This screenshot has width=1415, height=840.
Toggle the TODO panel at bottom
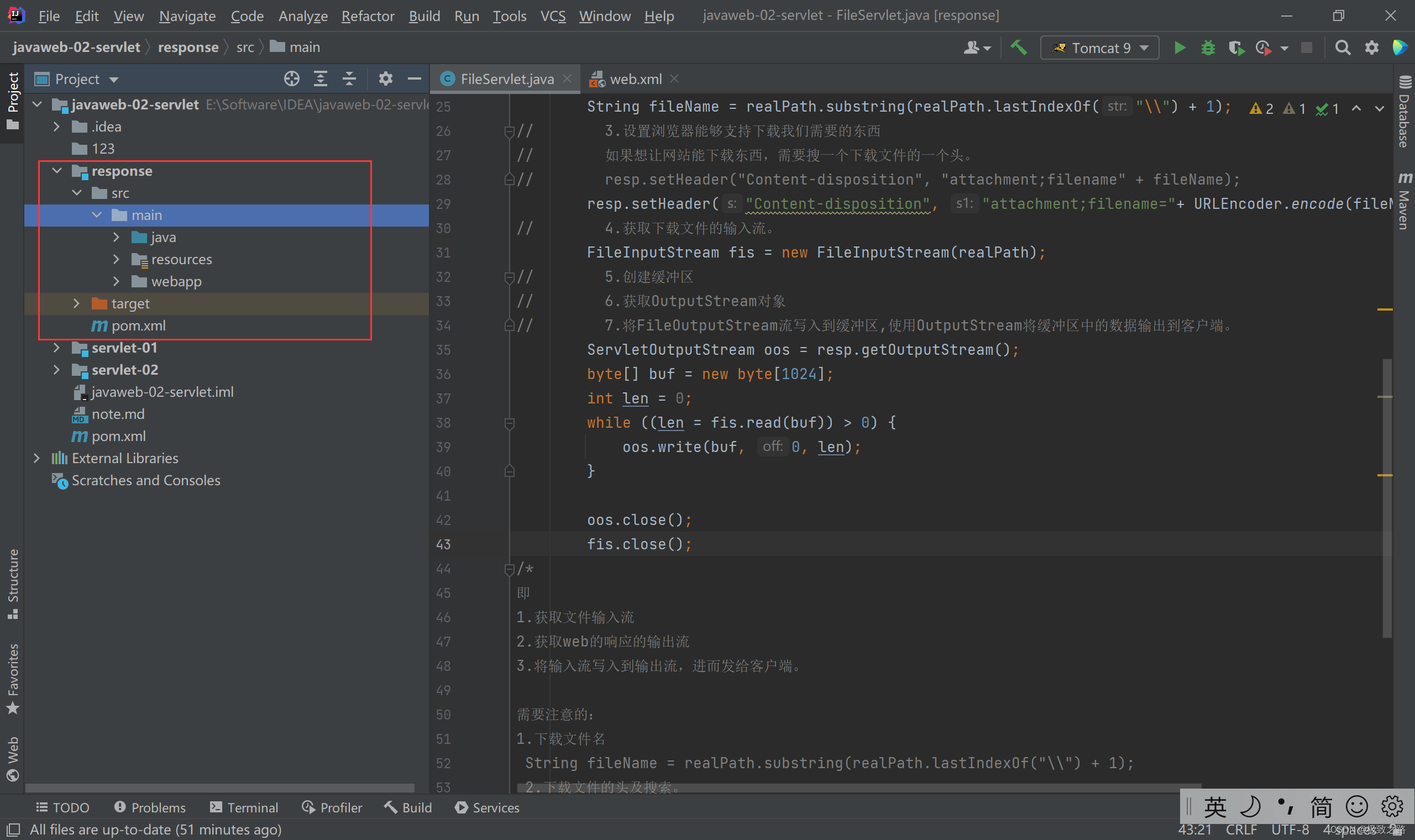64,808
